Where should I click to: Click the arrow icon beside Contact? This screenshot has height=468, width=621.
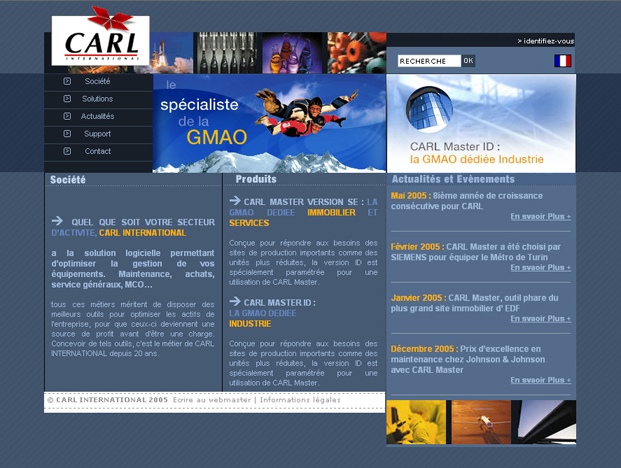(67, 151)
